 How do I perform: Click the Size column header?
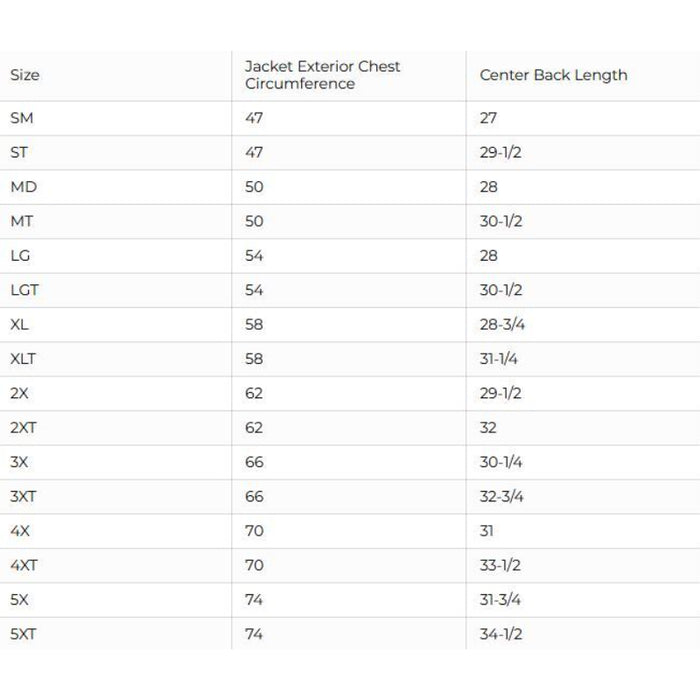[x=25, y=75]
